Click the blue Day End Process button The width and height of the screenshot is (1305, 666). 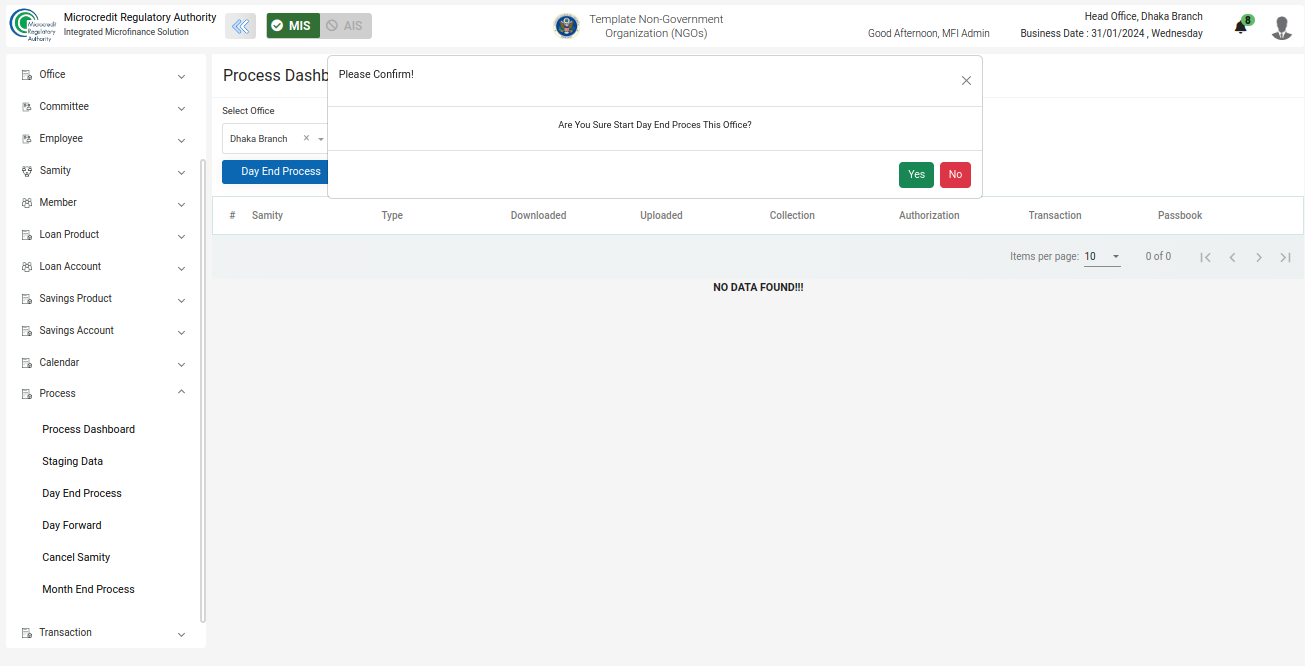[275, 172]
